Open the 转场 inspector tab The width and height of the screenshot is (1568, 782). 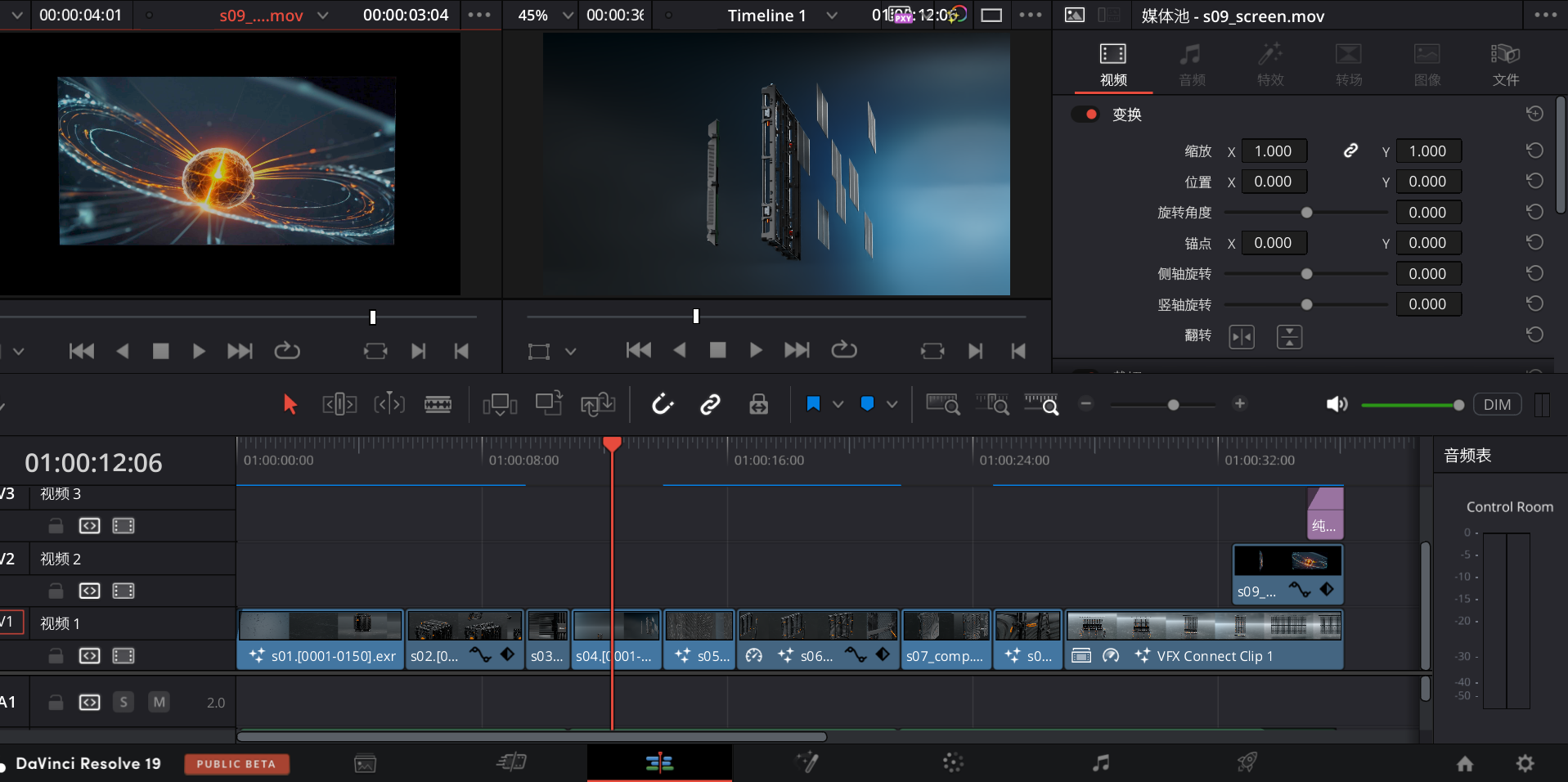tap(1349, 65)
